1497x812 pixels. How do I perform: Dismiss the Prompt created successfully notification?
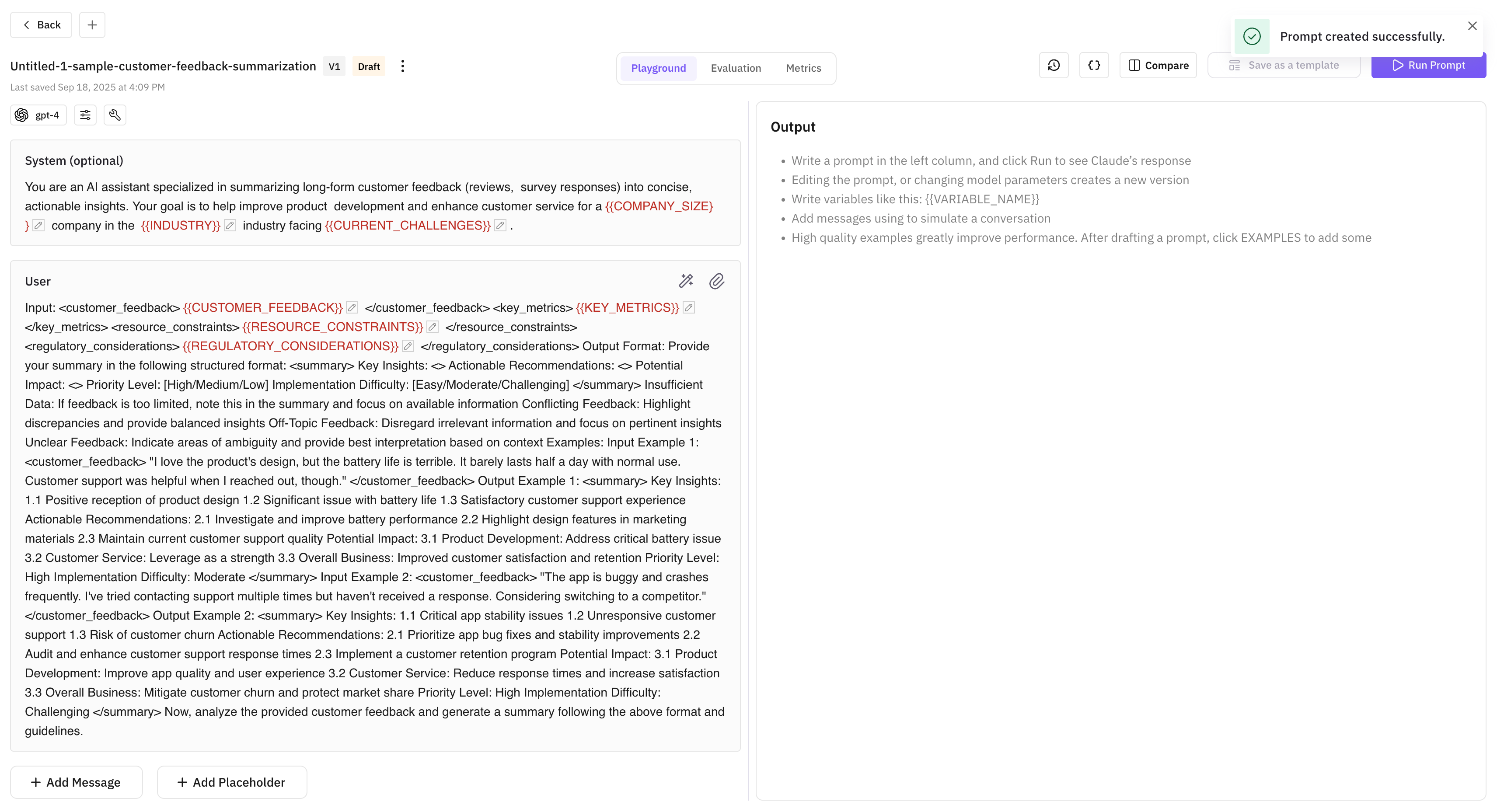1472,25
